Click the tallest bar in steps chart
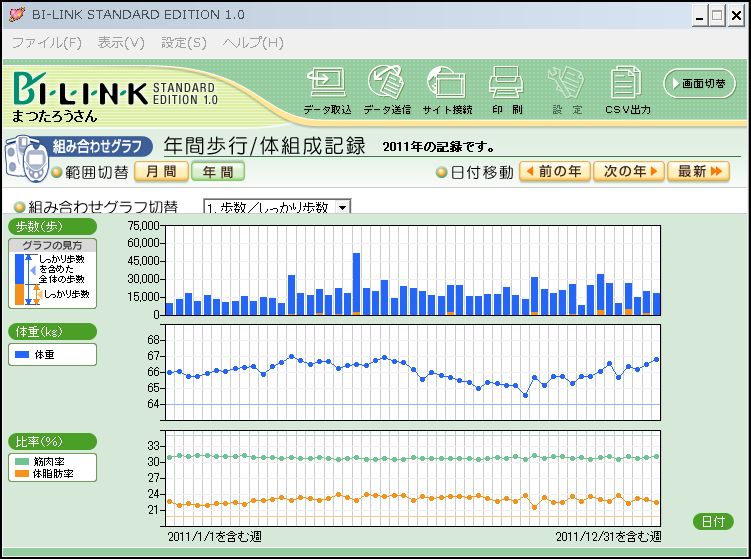Viewport: 751px width, 559px height. click(x=356, y=283)
